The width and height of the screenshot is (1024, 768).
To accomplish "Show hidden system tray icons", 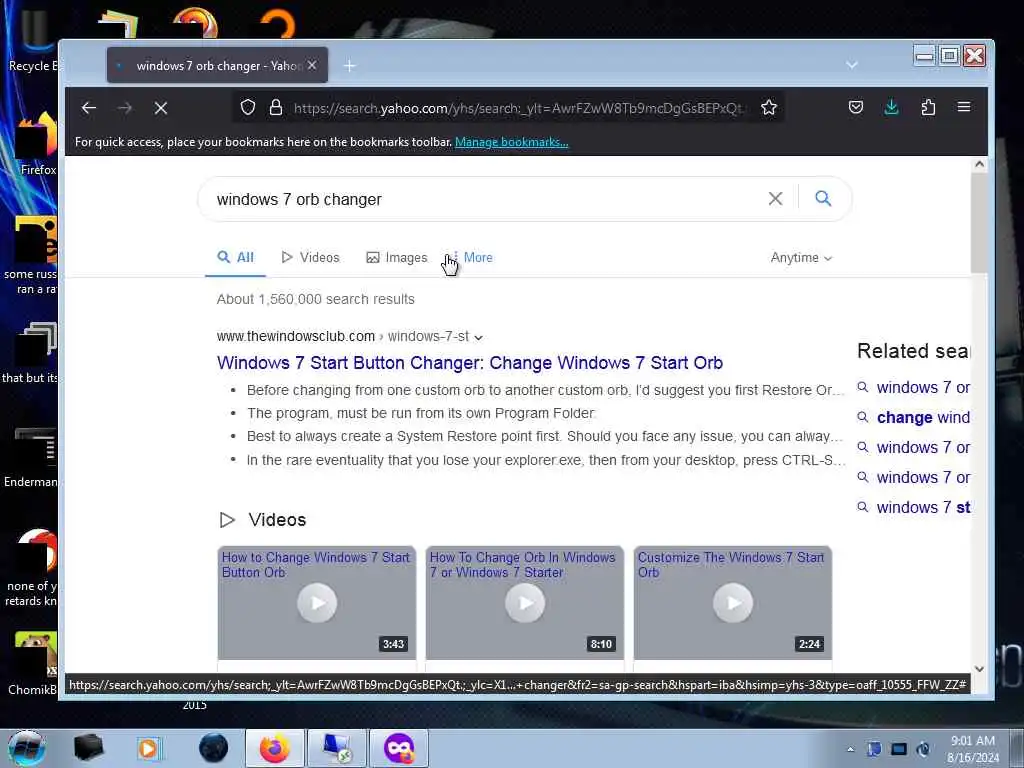I will [850, 750].
